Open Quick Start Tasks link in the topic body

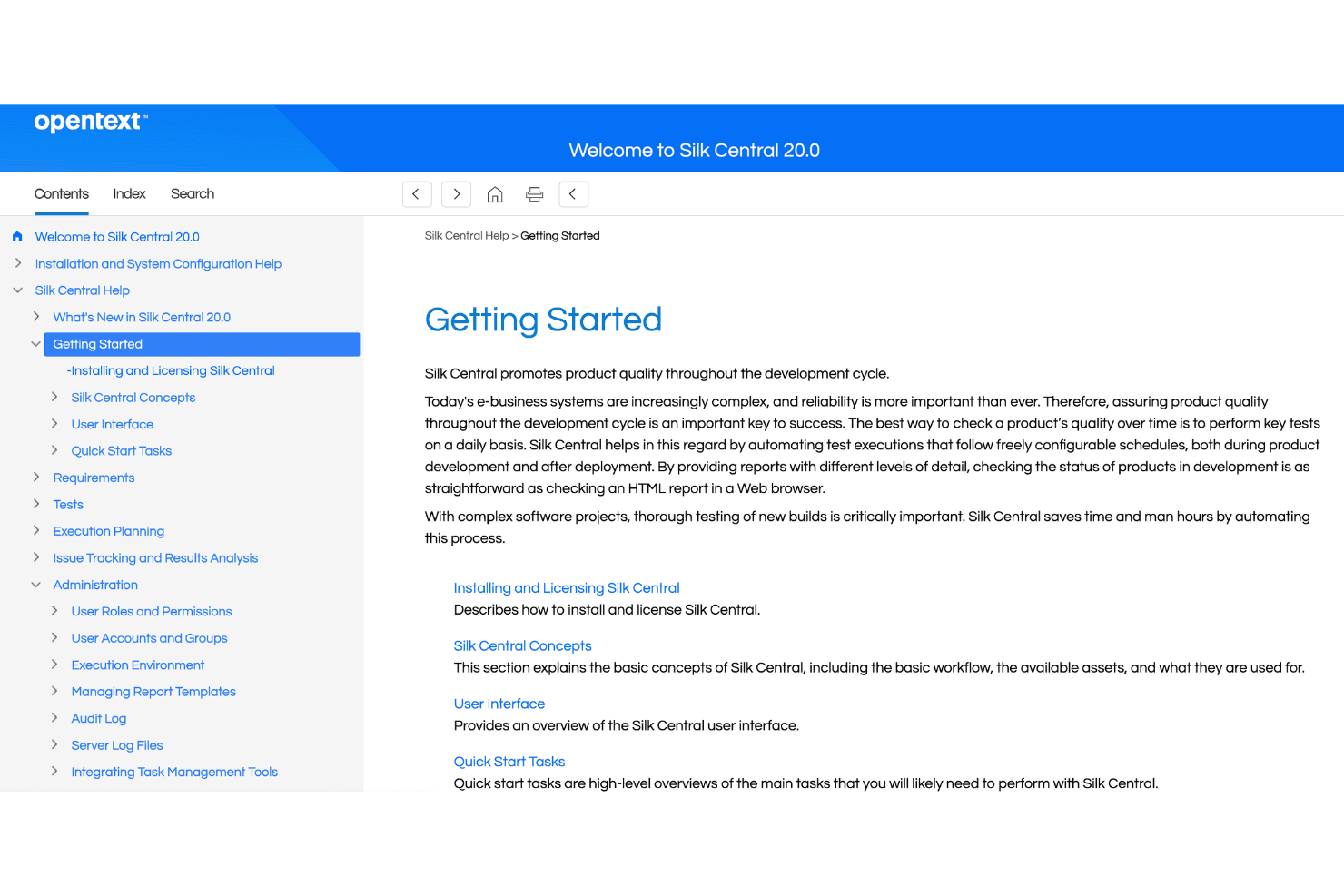(509, 763)
